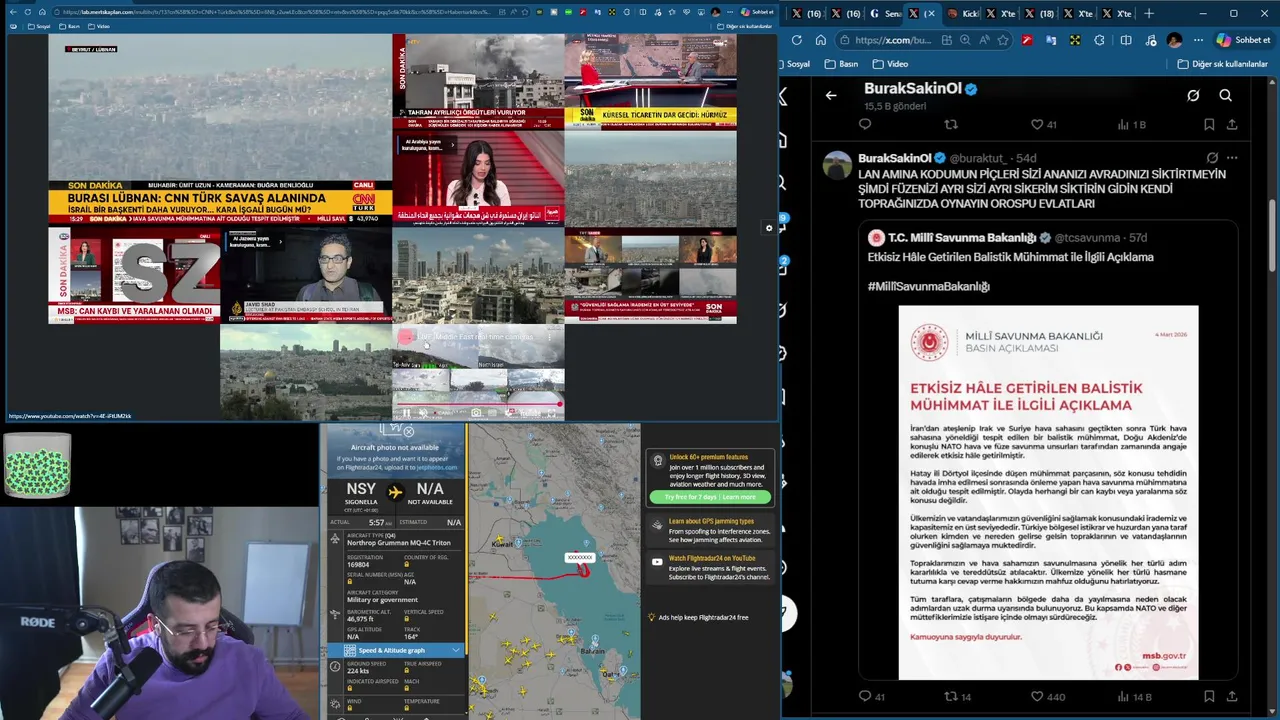The width and height of the screenshot is (1280, 720).
Task: Click the Sohbet et Copilot button in right browser
Action: (1244, 40)
